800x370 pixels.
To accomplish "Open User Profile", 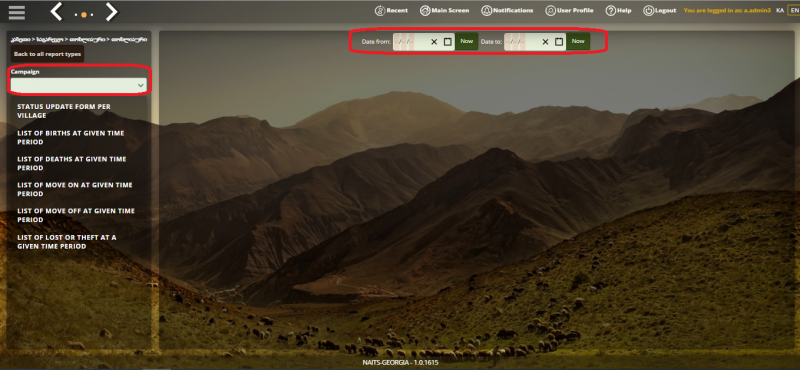I will [569, 11].
